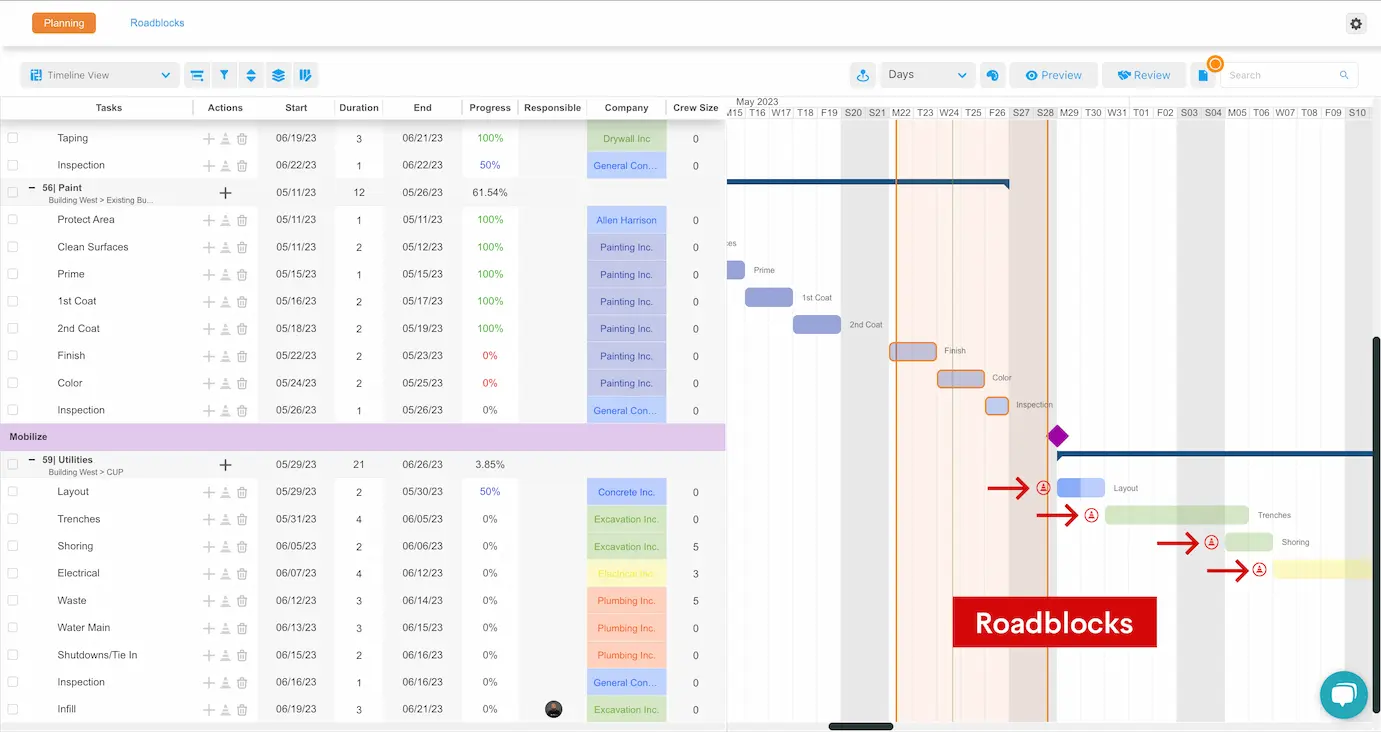Screen dimensions: 1381x732
Task: Click the responsible avatar on the Infill row
Action: [554, 709]
